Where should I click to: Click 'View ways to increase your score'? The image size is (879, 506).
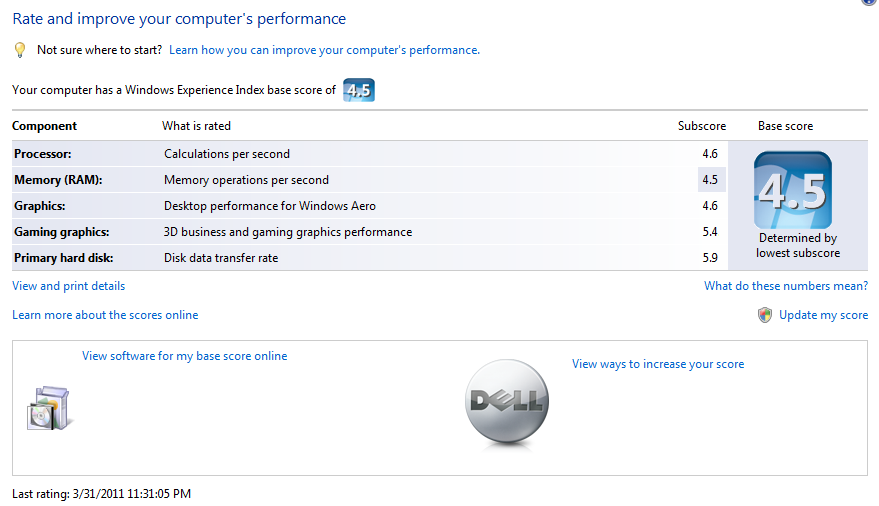click(x=658, y=364)
